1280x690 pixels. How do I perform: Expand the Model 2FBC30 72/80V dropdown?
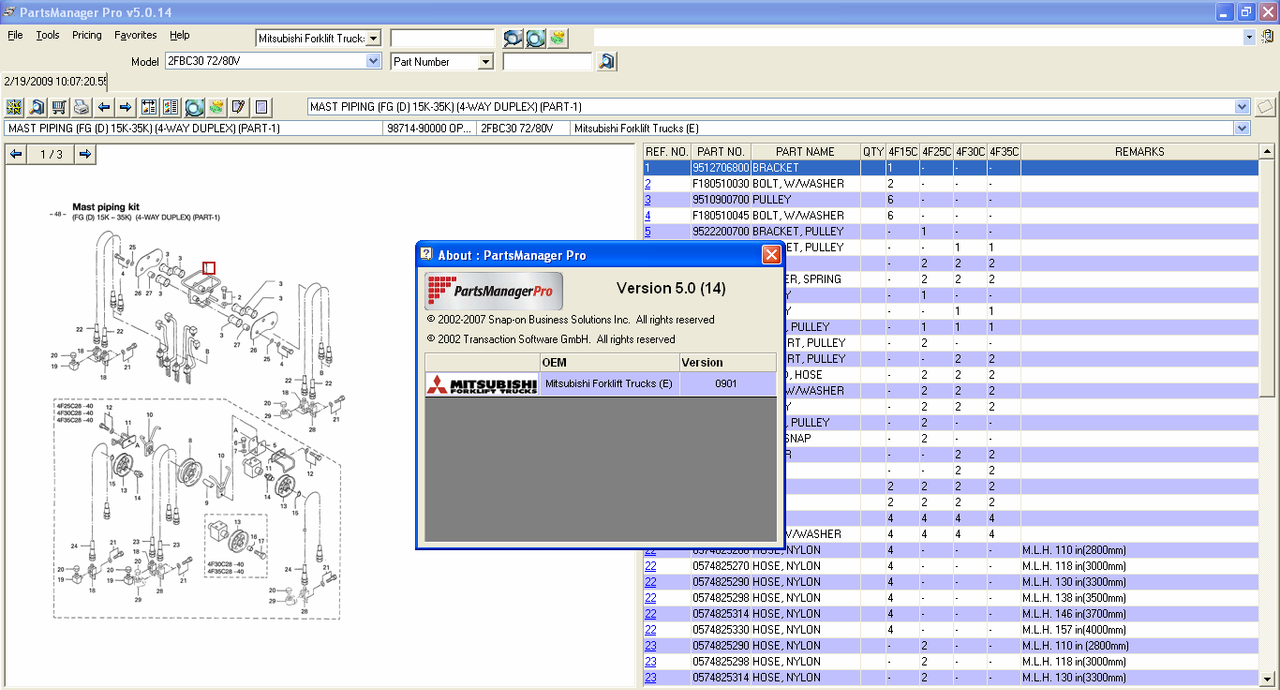coord(374,61)
